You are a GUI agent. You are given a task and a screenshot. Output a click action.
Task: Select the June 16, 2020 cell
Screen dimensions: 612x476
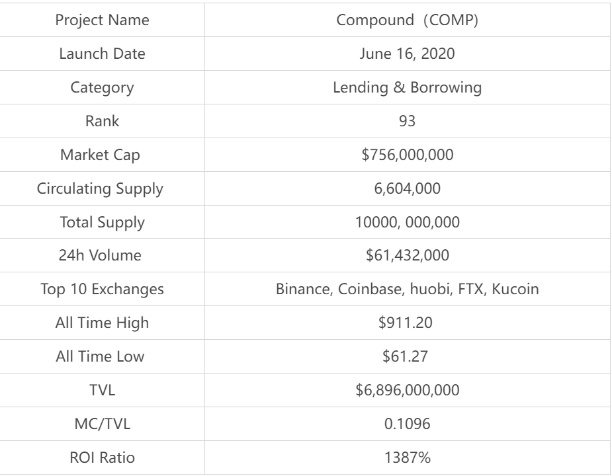coord(407,54)
